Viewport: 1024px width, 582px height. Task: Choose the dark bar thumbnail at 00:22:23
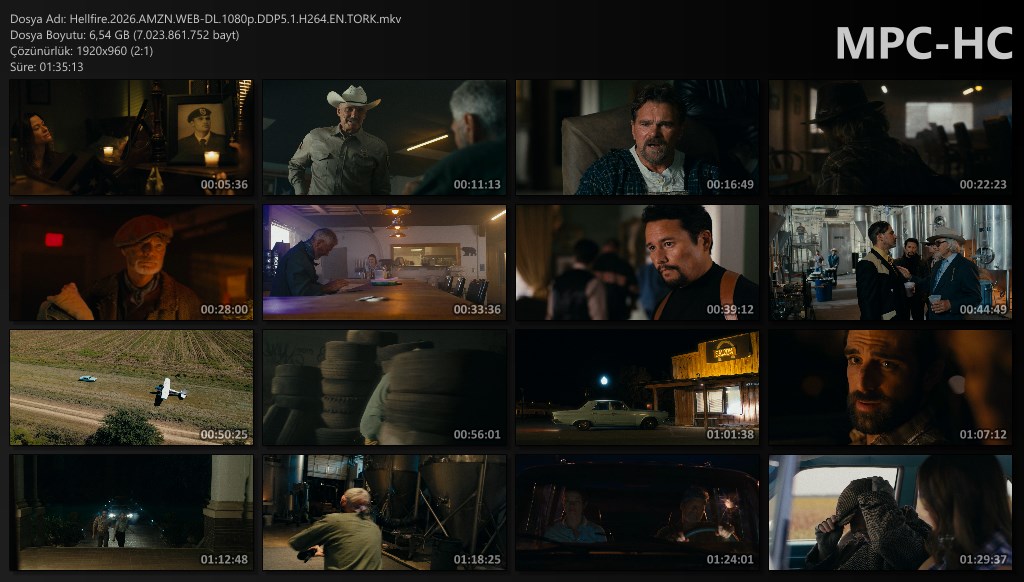click(x=890, y=138)
